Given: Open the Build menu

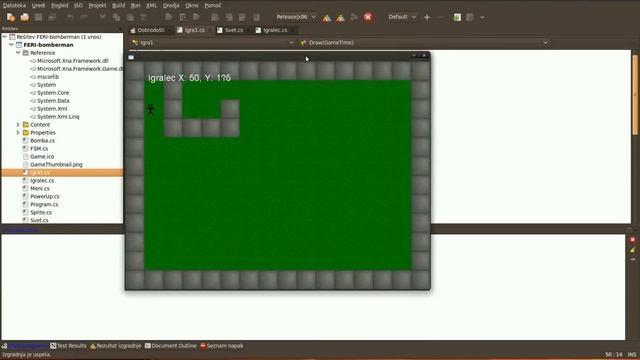Looking at the screenshot, I should [x=118, y=5].
